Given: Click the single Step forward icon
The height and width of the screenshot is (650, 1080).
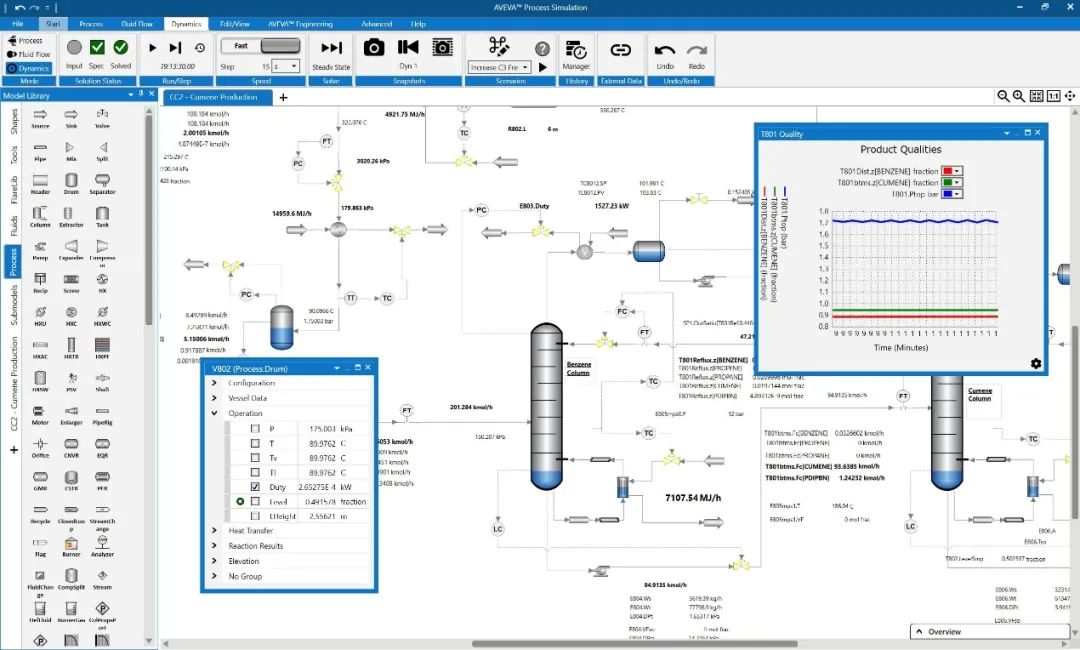Looking at the screenshot, I should pos(176,48).
